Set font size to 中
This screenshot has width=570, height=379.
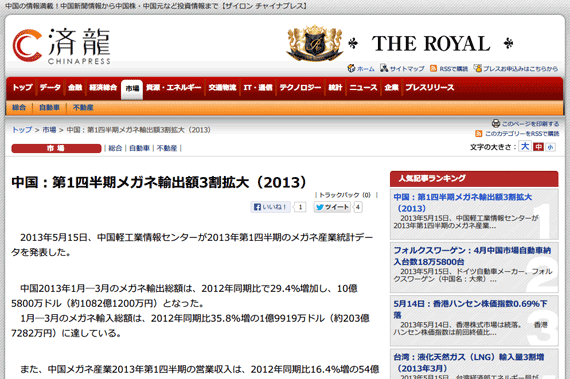538,147
